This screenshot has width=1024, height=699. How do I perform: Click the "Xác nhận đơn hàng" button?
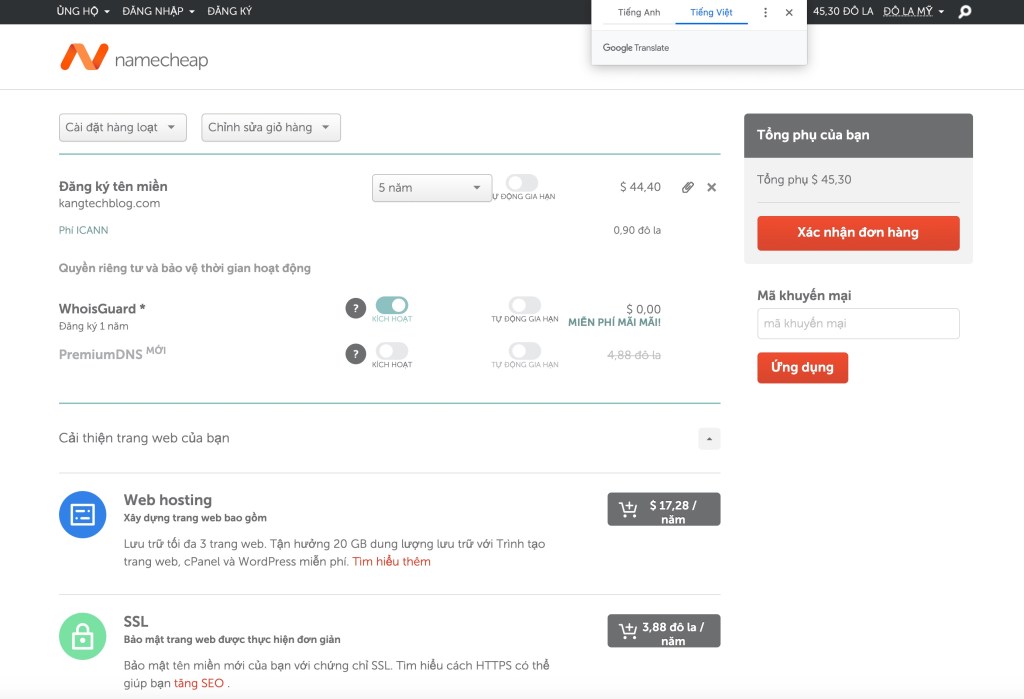tap(858, 233)
